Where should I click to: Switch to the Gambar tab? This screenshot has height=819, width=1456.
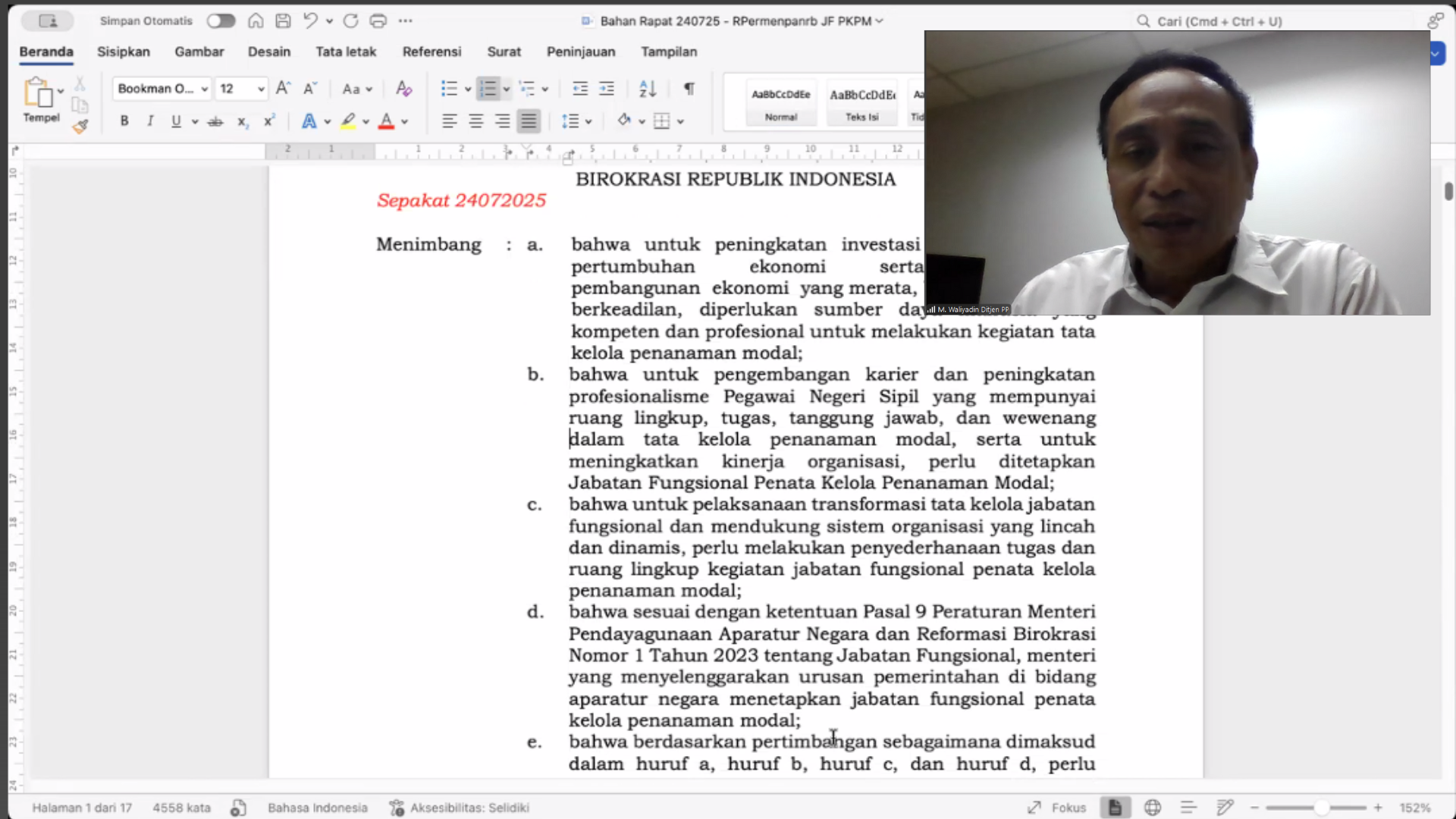[199, 52]
